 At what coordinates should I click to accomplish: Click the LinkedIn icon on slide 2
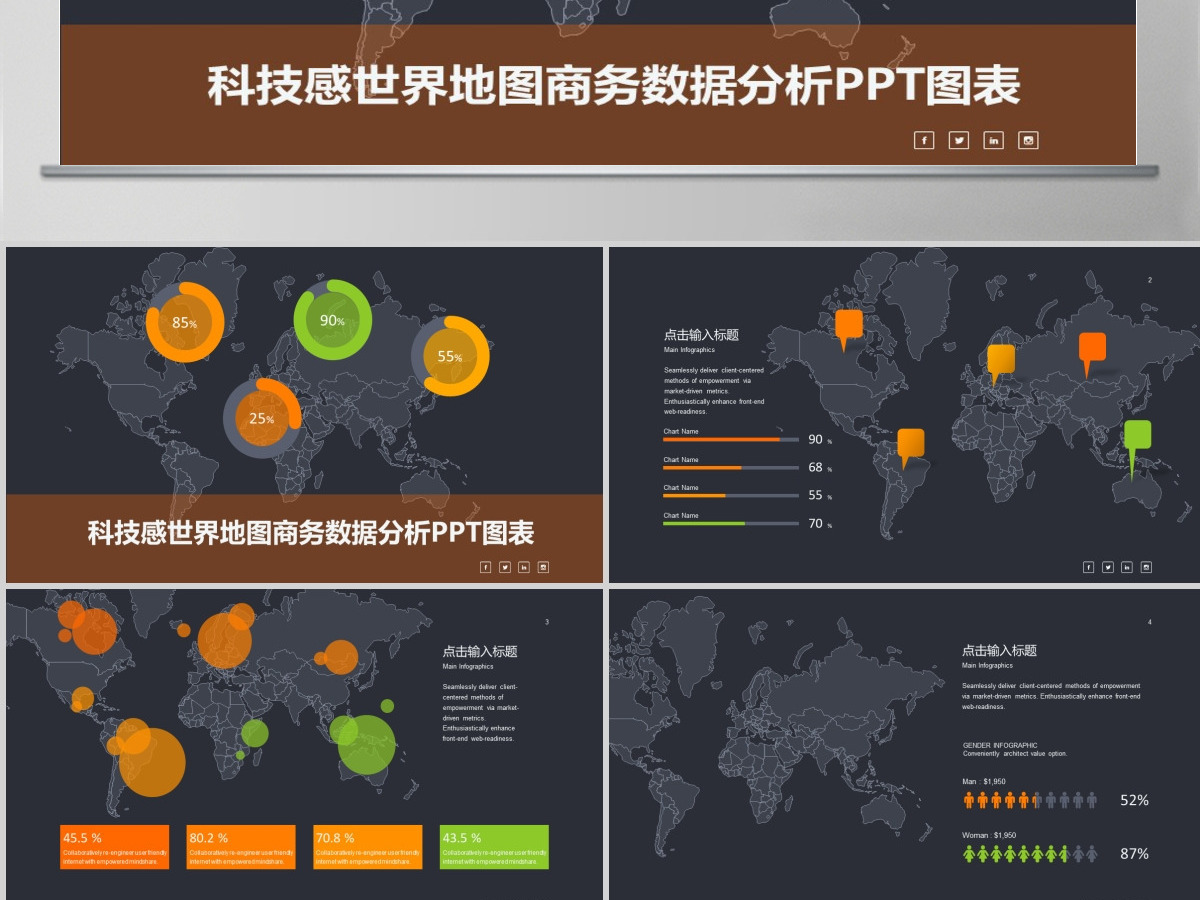(1127, 567)
